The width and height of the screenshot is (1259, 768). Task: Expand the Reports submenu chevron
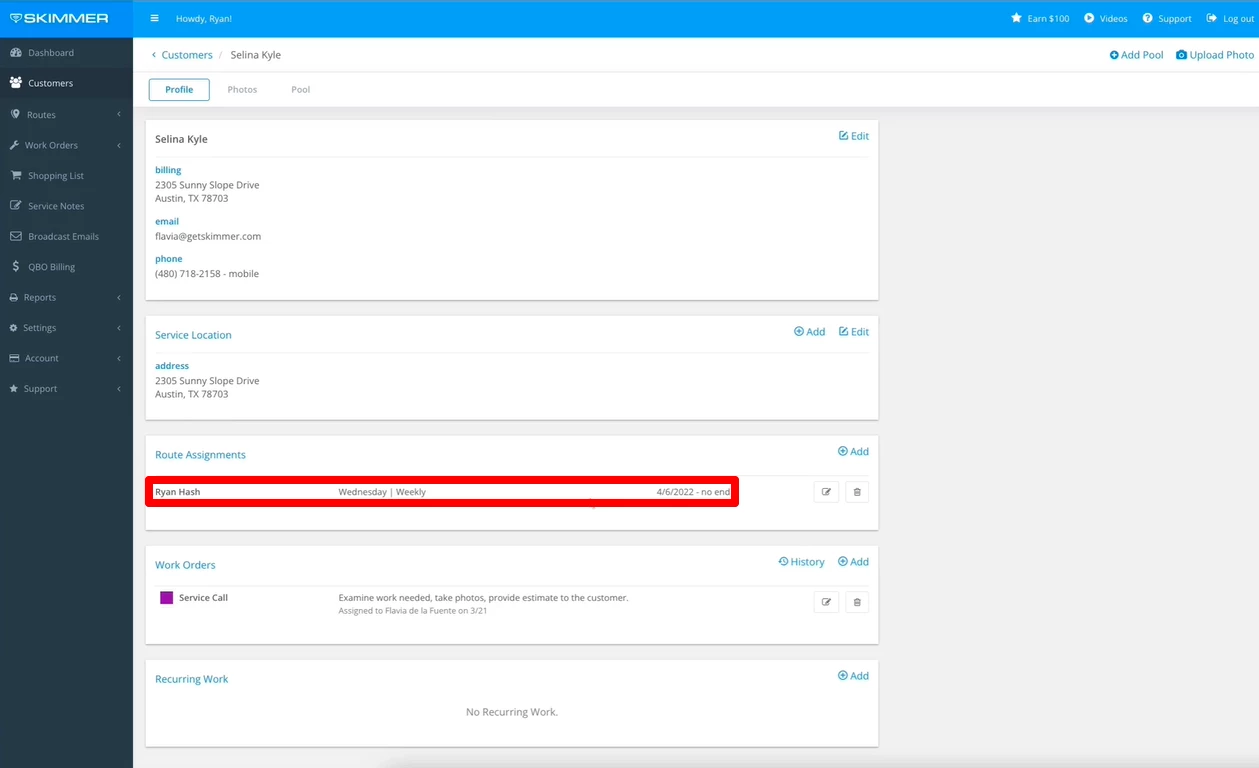tap(119, 297)
